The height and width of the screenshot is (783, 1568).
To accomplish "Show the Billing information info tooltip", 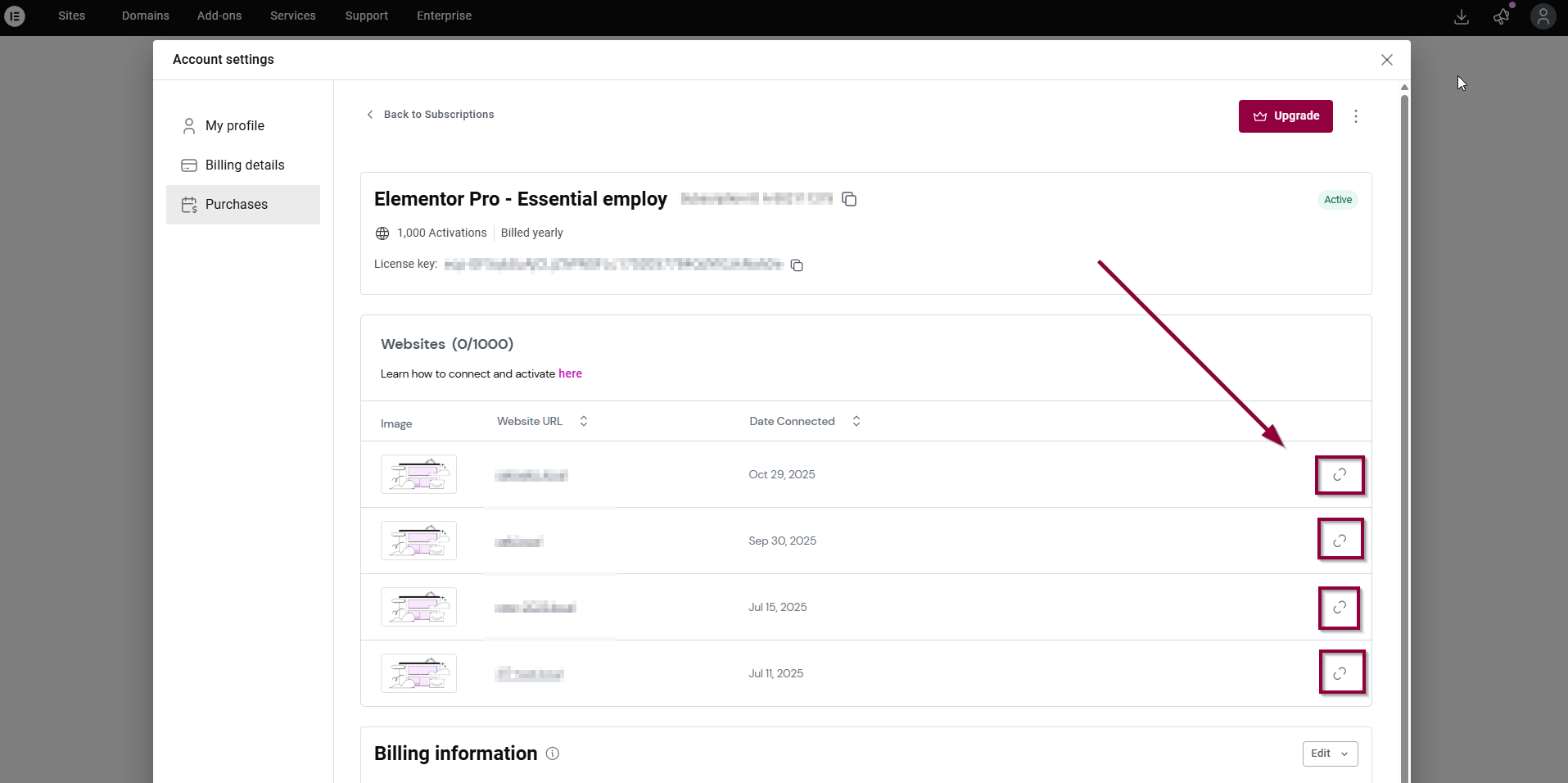I will coord(553,754).
